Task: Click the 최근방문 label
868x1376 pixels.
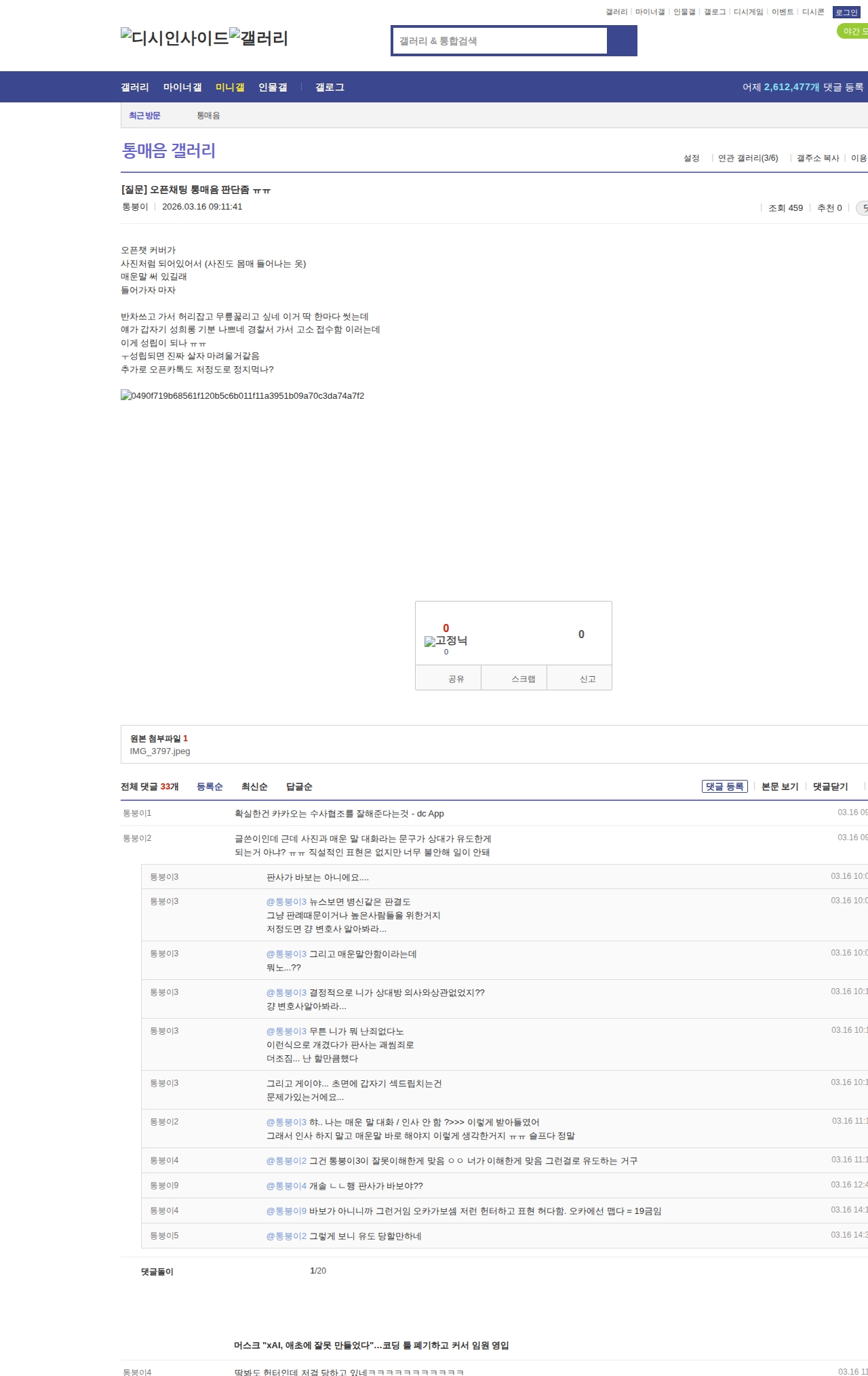Action: pos(144,116)
